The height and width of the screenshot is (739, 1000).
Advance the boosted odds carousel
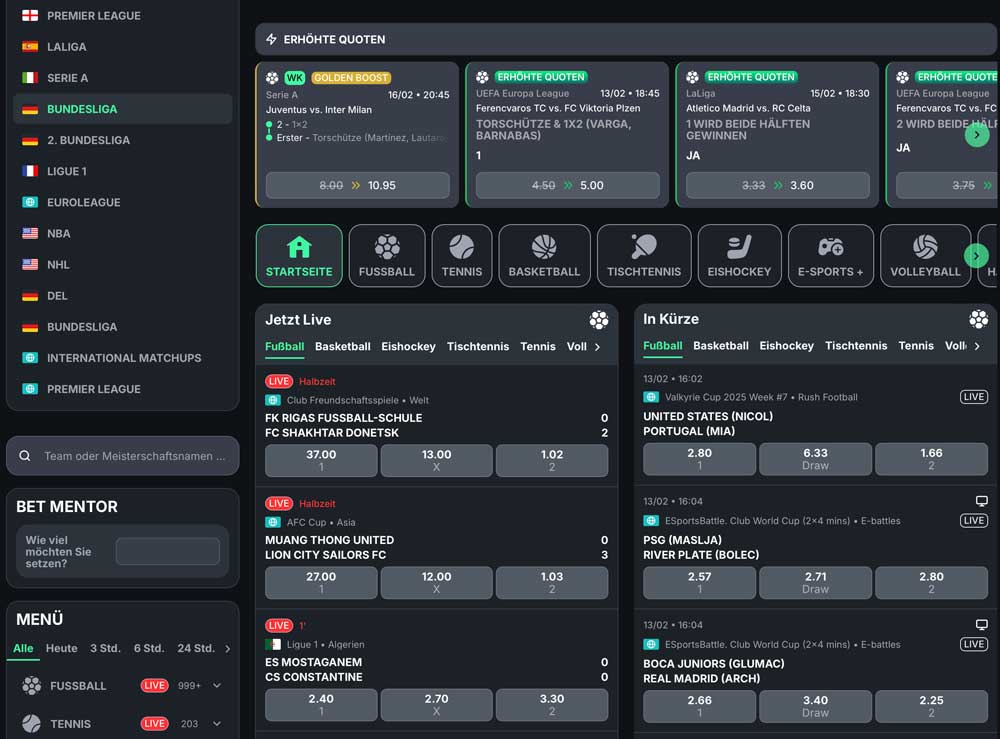(x=976, y=135)
